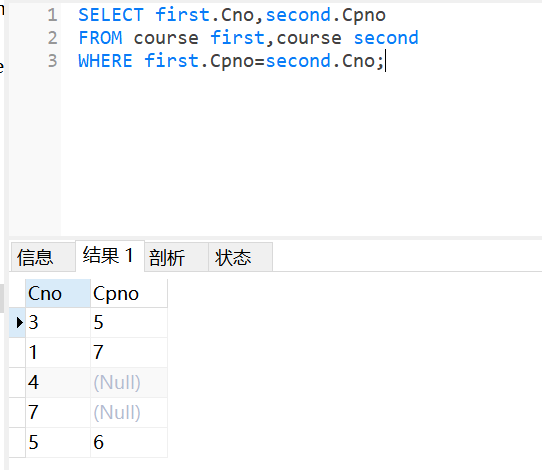Select Cpno cell with value 5

click(x=129, y=322)
